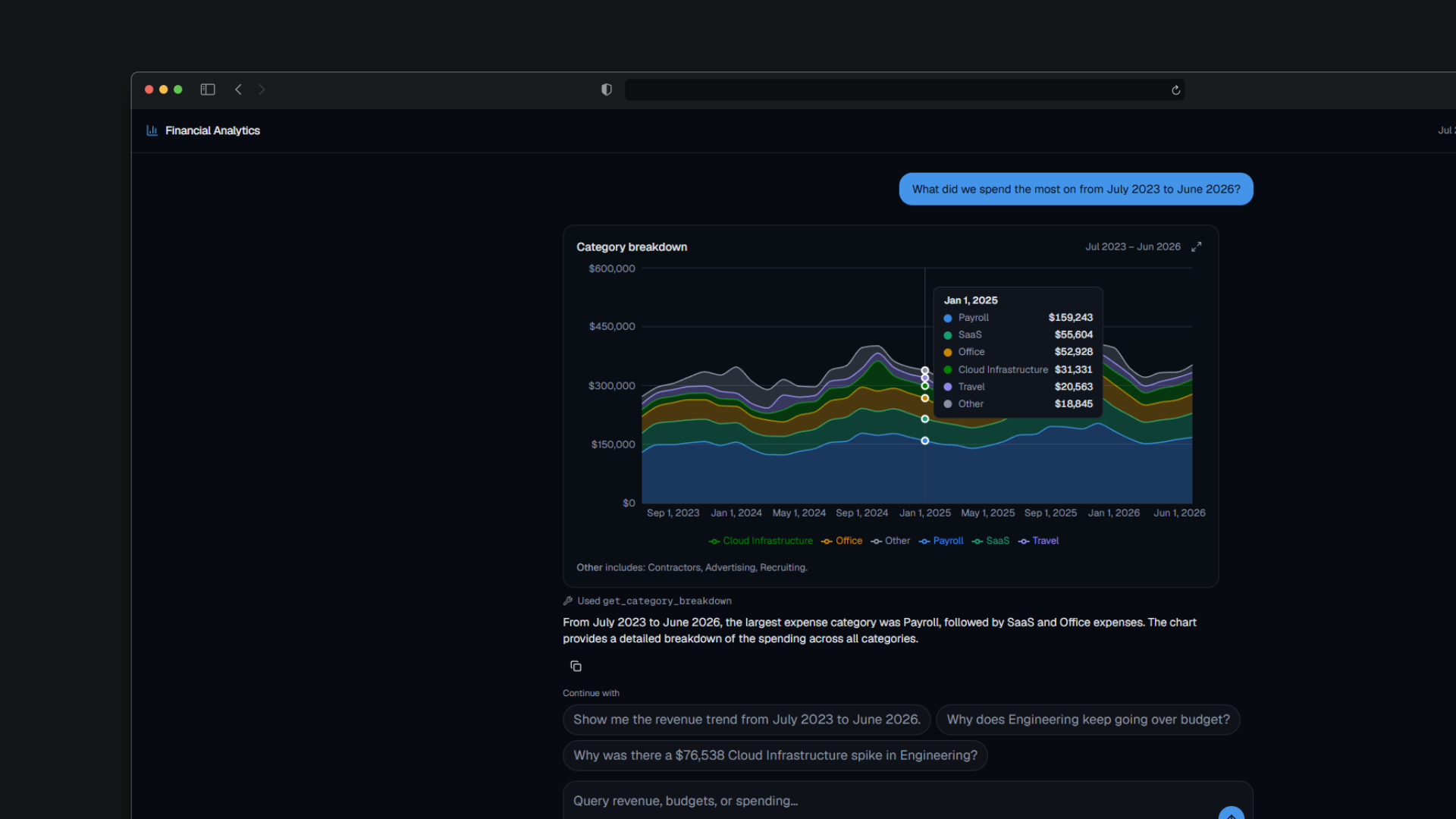The height and width of the screenshot is (819, 1456).
Task: Click the Jun 1, 2026 axis label
Action: [1179, 513]
